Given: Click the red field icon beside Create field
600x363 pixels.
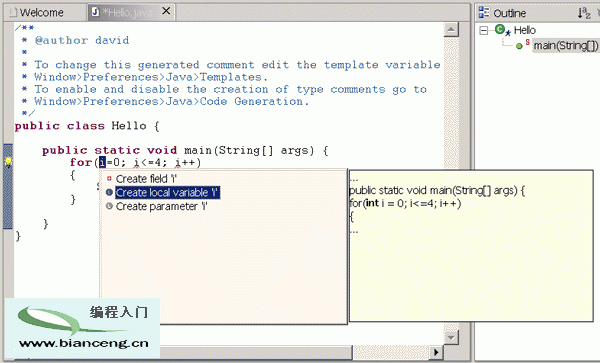Looking at the screenshot, I should point(109,178).
